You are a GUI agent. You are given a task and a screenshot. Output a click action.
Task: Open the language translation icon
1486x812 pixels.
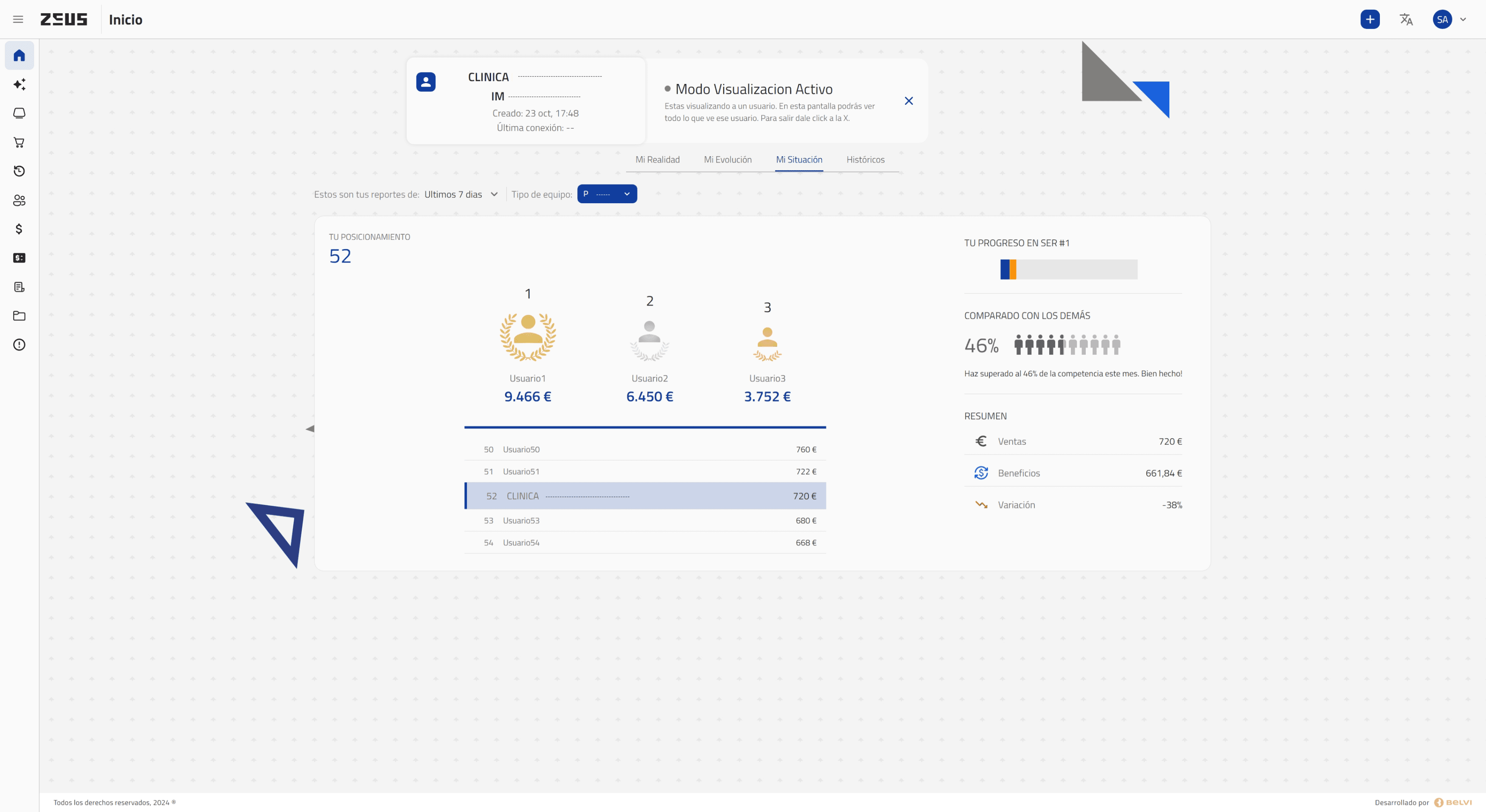pyautogui.click(x=1406, y=20)
